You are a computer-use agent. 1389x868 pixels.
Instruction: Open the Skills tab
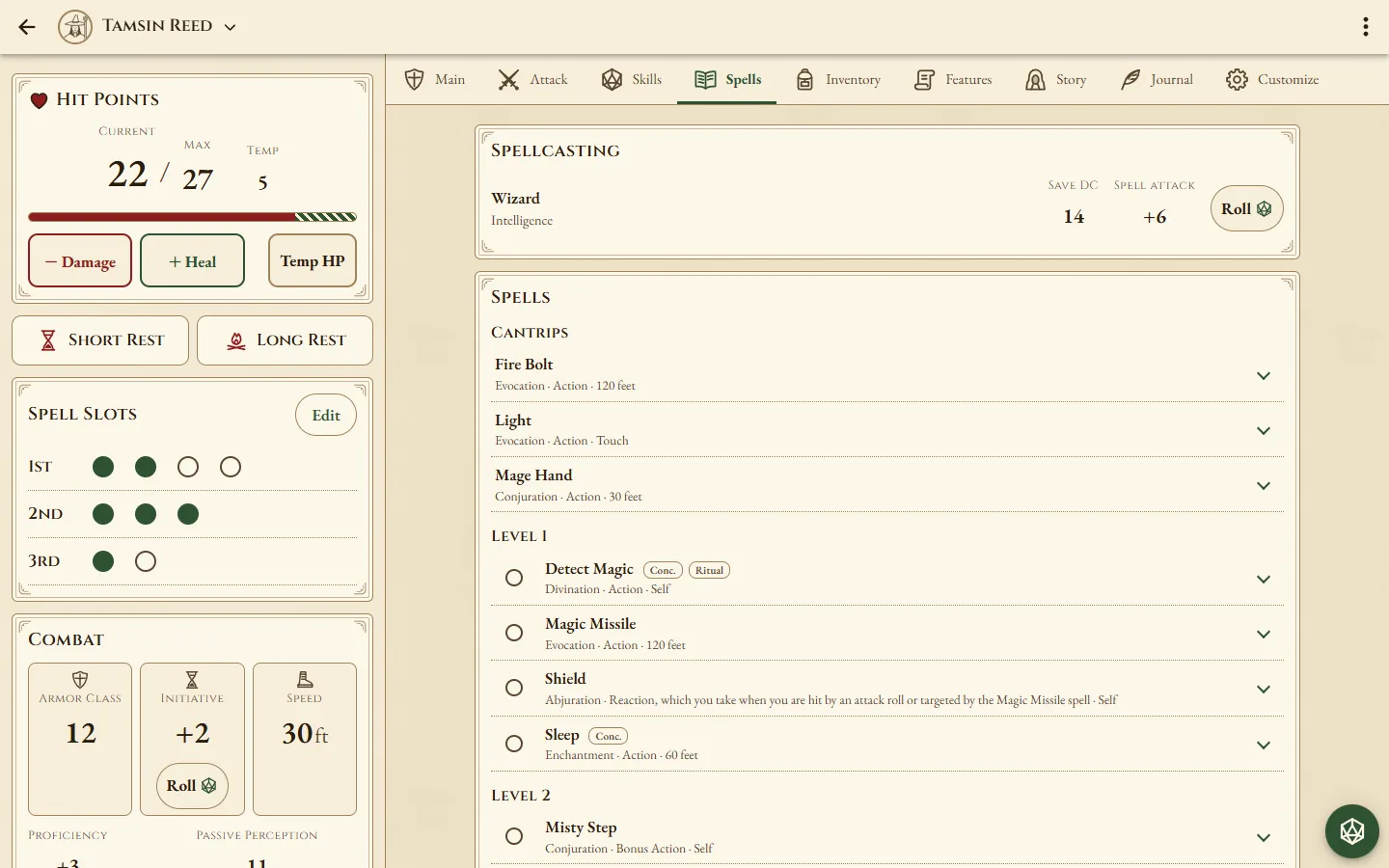632,80
